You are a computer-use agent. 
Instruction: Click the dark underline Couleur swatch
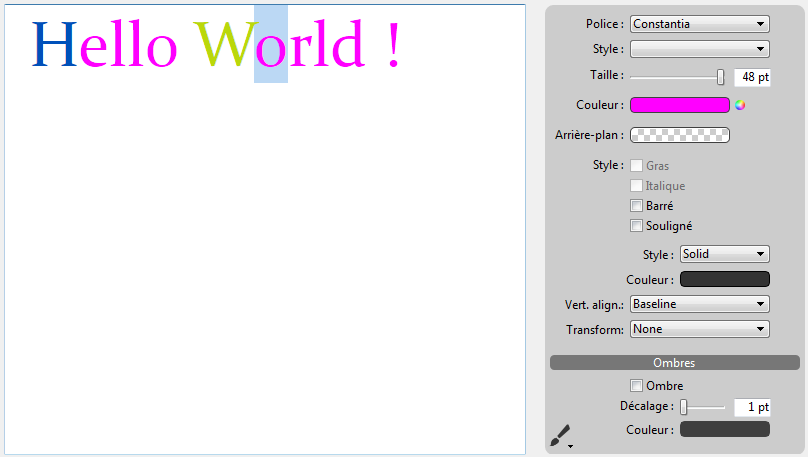(724, 280)
